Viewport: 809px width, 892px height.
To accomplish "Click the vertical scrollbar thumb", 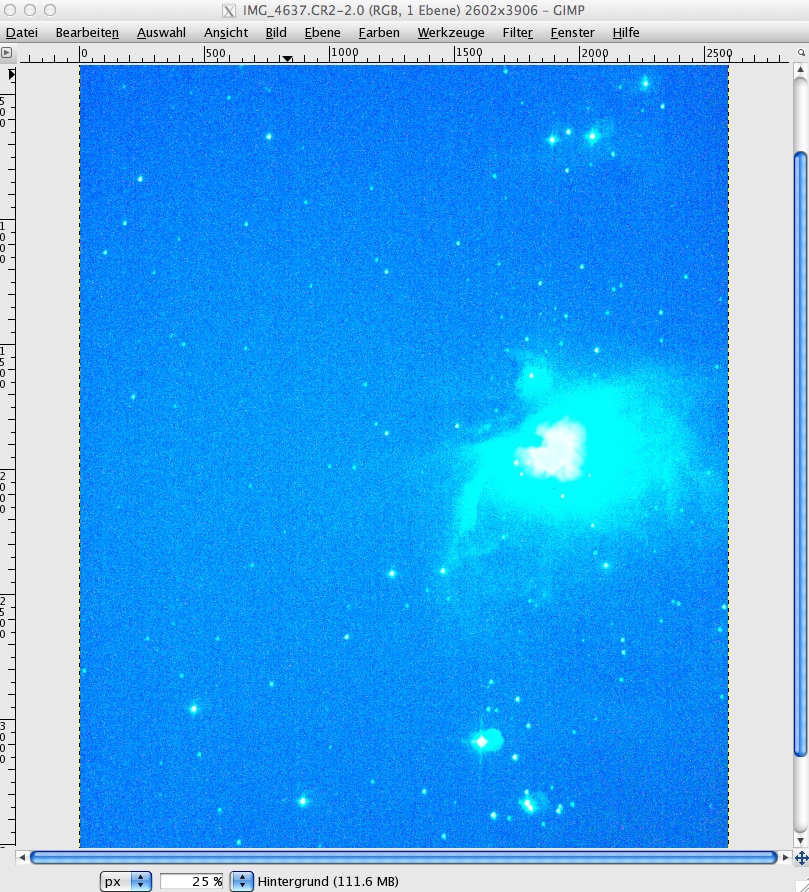I will (799, 450).
